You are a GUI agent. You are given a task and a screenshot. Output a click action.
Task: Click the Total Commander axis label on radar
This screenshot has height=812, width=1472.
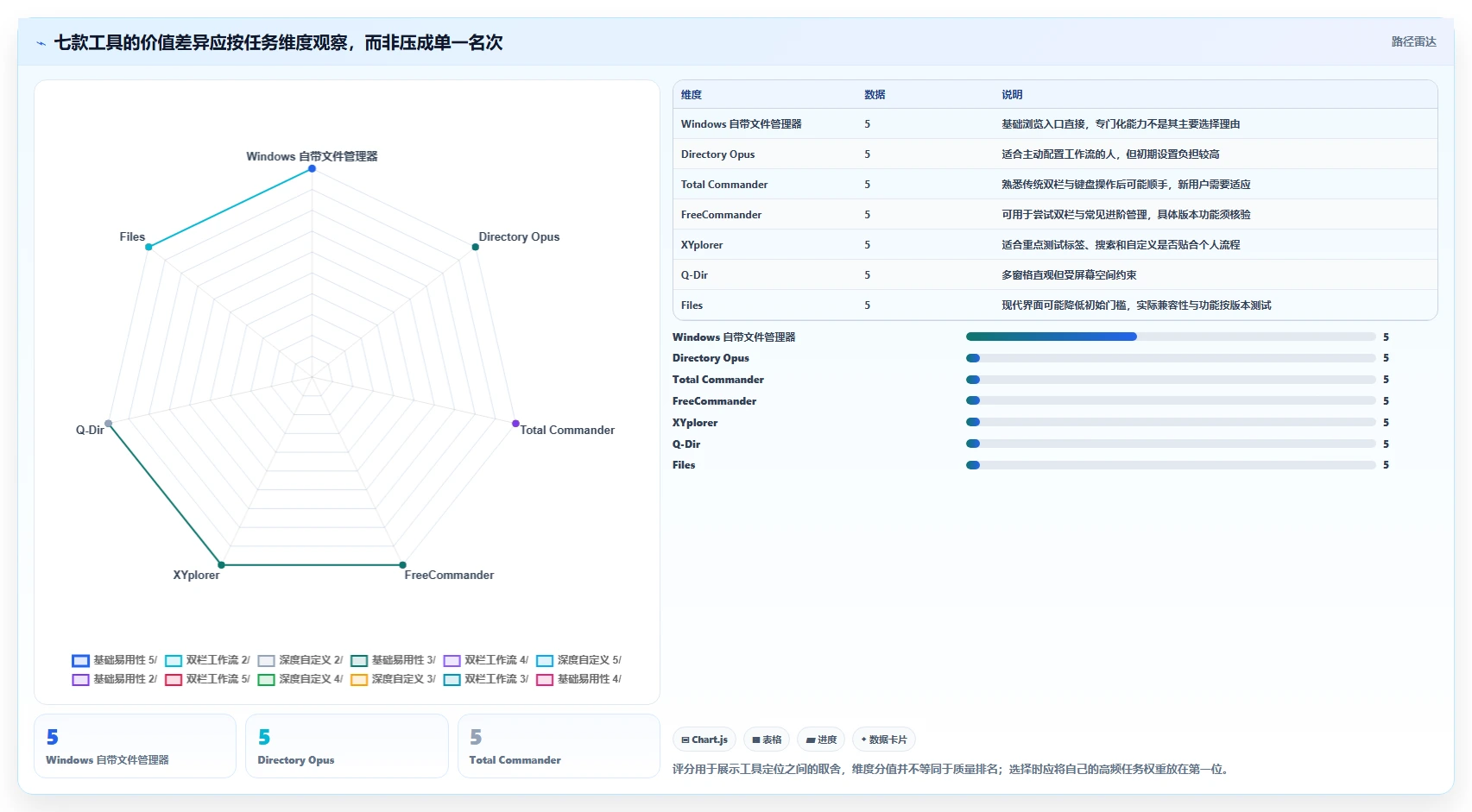(567, 430)
